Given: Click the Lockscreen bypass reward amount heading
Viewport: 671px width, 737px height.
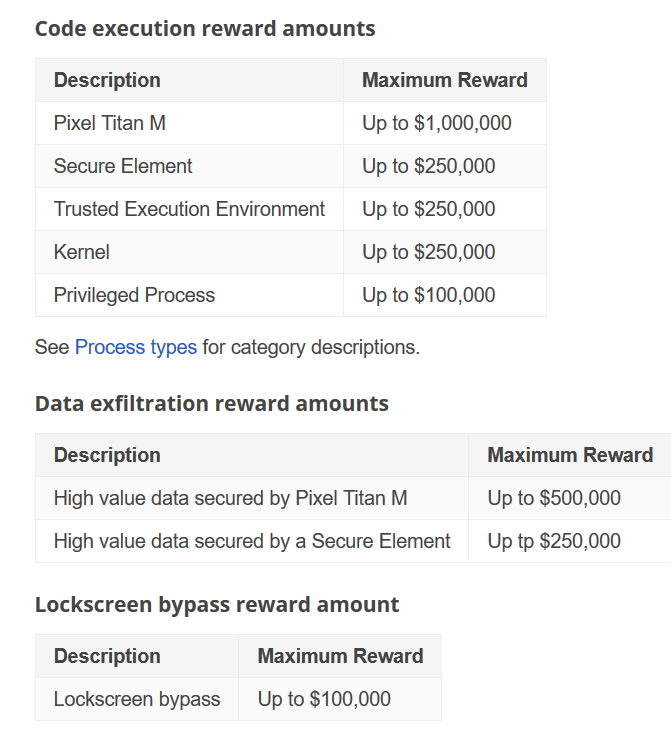Looking at the screenshot, I should pyautogui.click(x=216, y=604).
